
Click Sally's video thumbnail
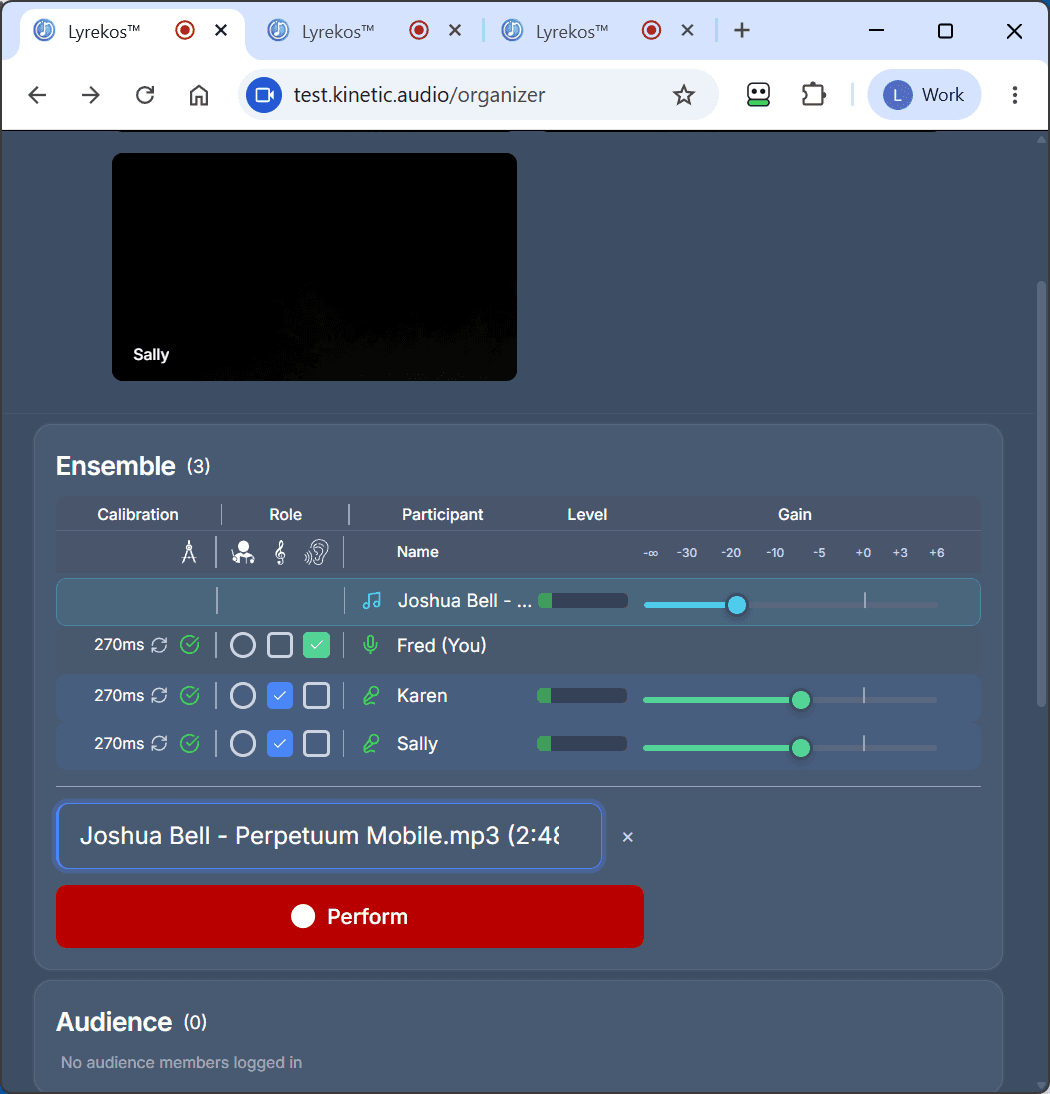315,267
